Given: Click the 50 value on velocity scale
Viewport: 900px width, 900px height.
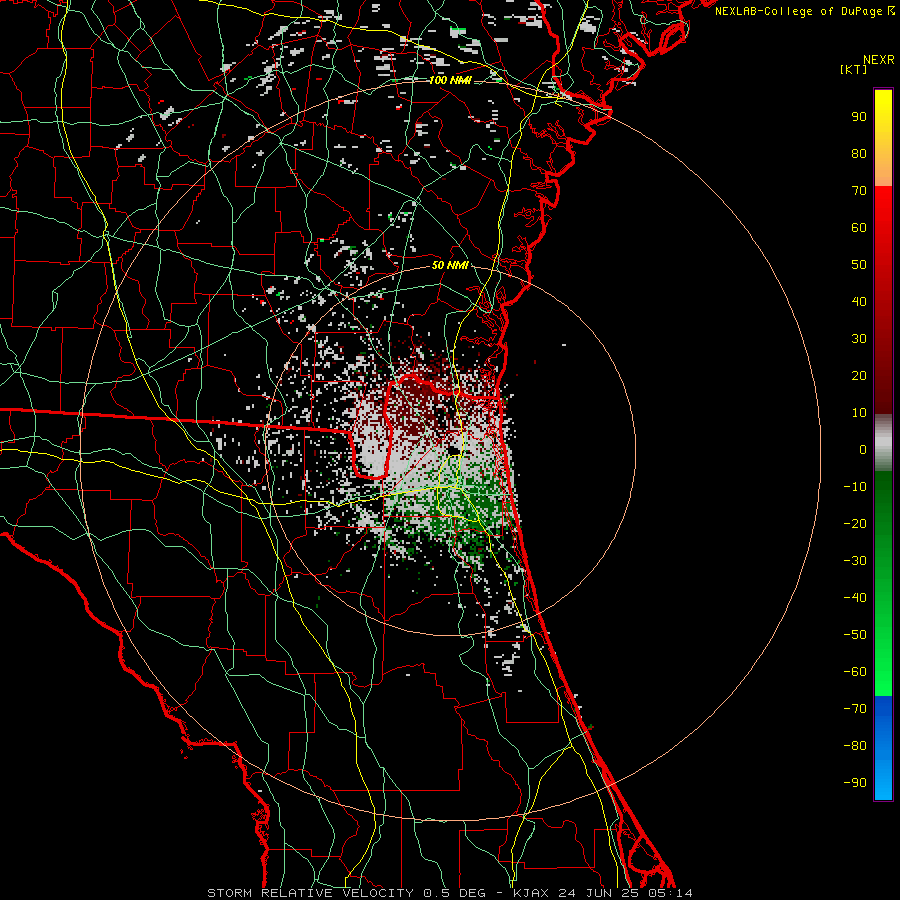Looking at the screenshot, I should (859, 265).
